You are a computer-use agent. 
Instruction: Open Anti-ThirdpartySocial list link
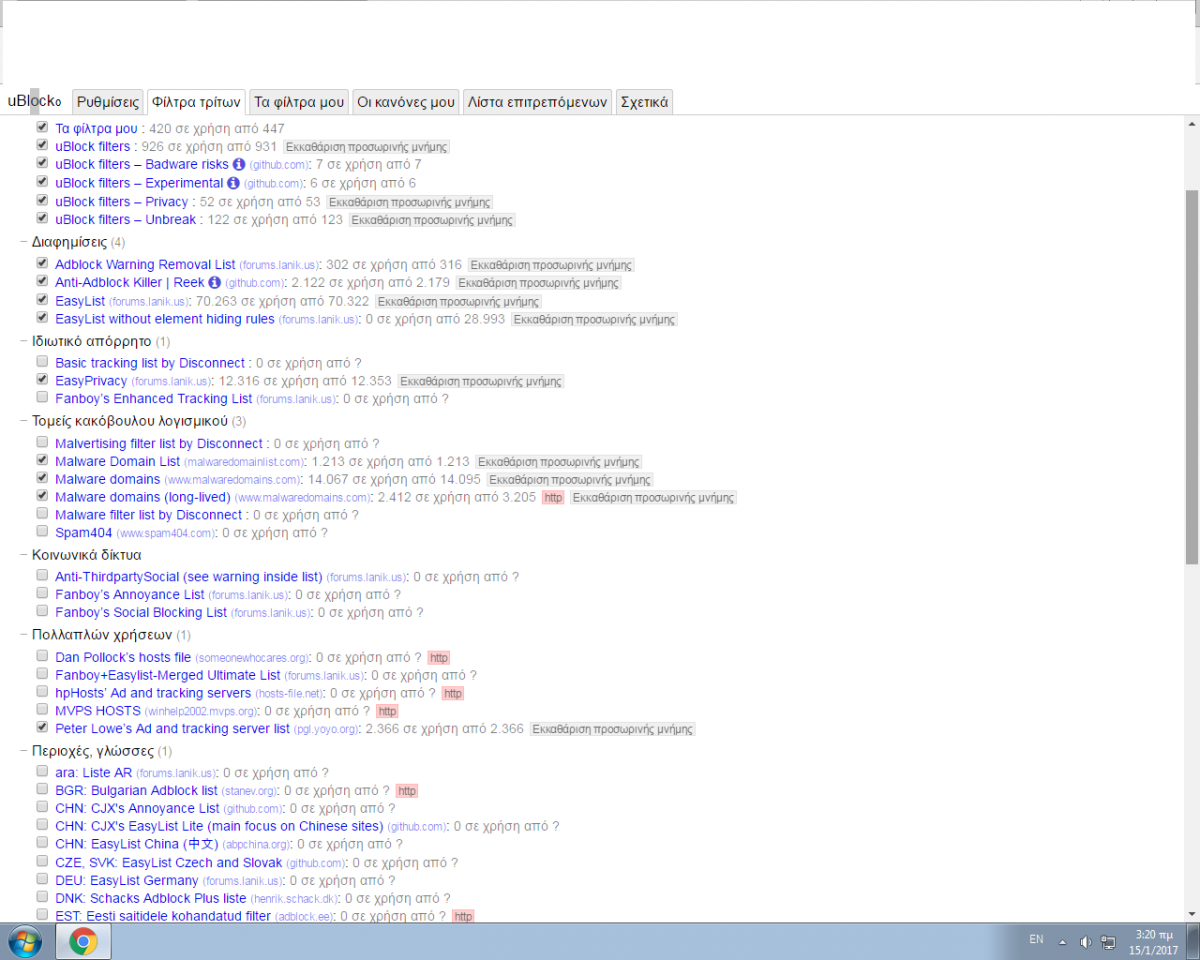click(189, 576)
